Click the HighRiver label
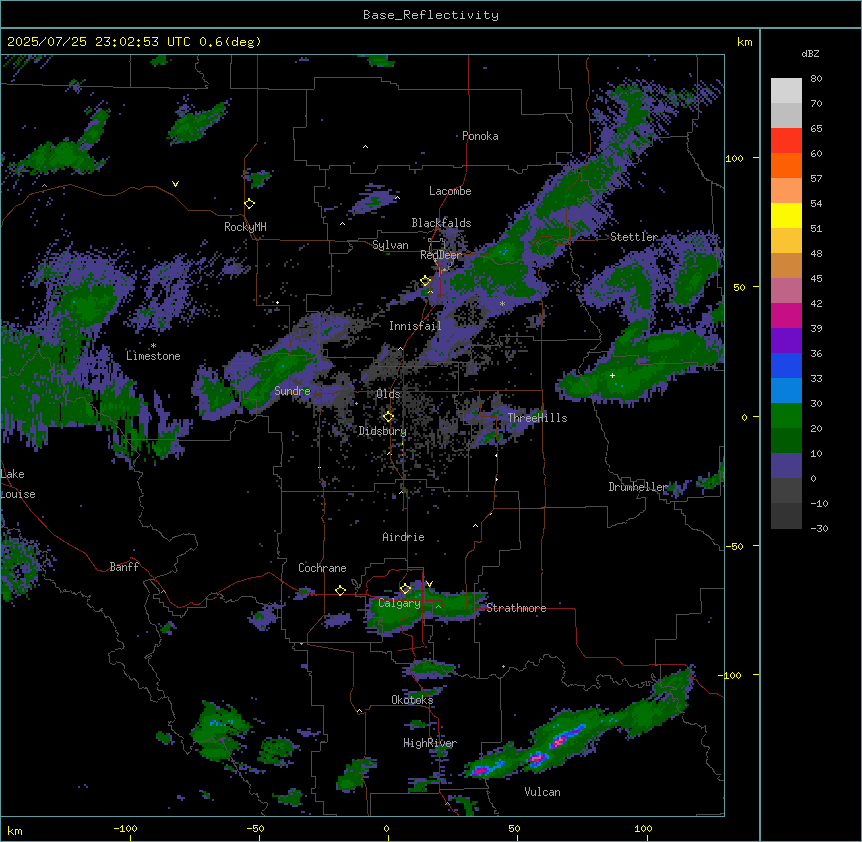 (x=430, y=743)
